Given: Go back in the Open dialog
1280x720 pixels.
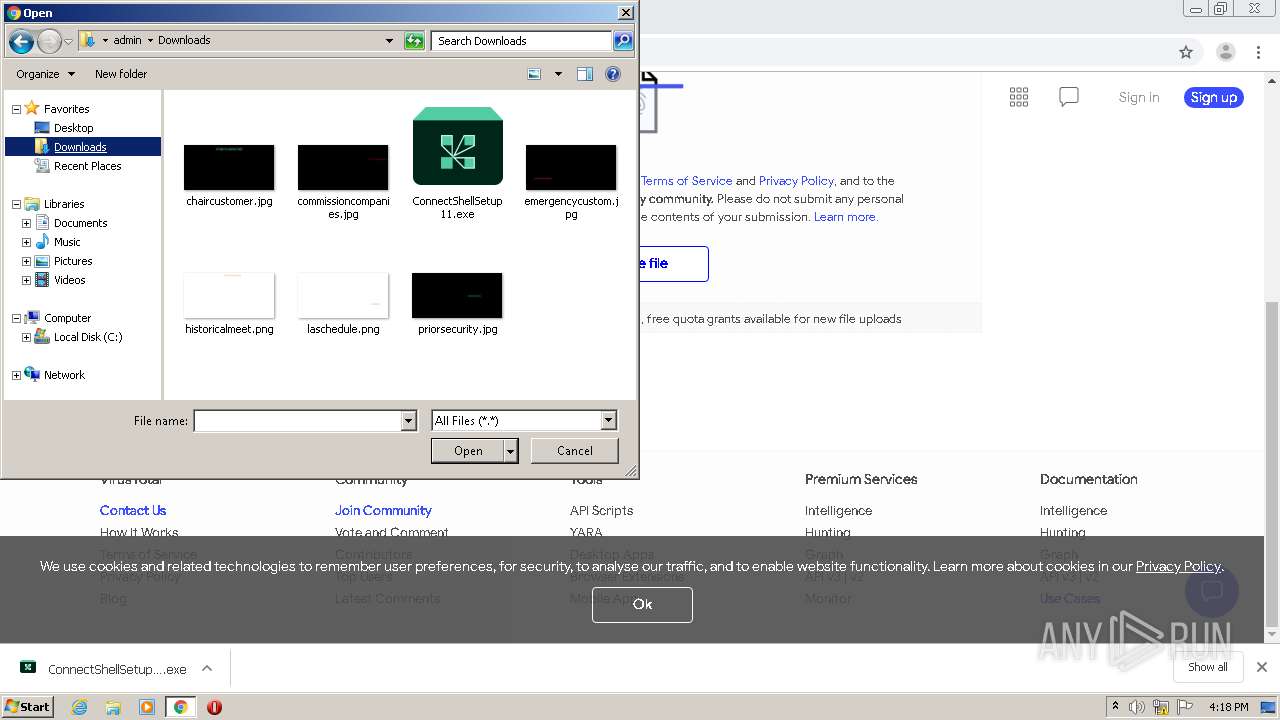Looking at the screenshot, I should coord(21,41).
